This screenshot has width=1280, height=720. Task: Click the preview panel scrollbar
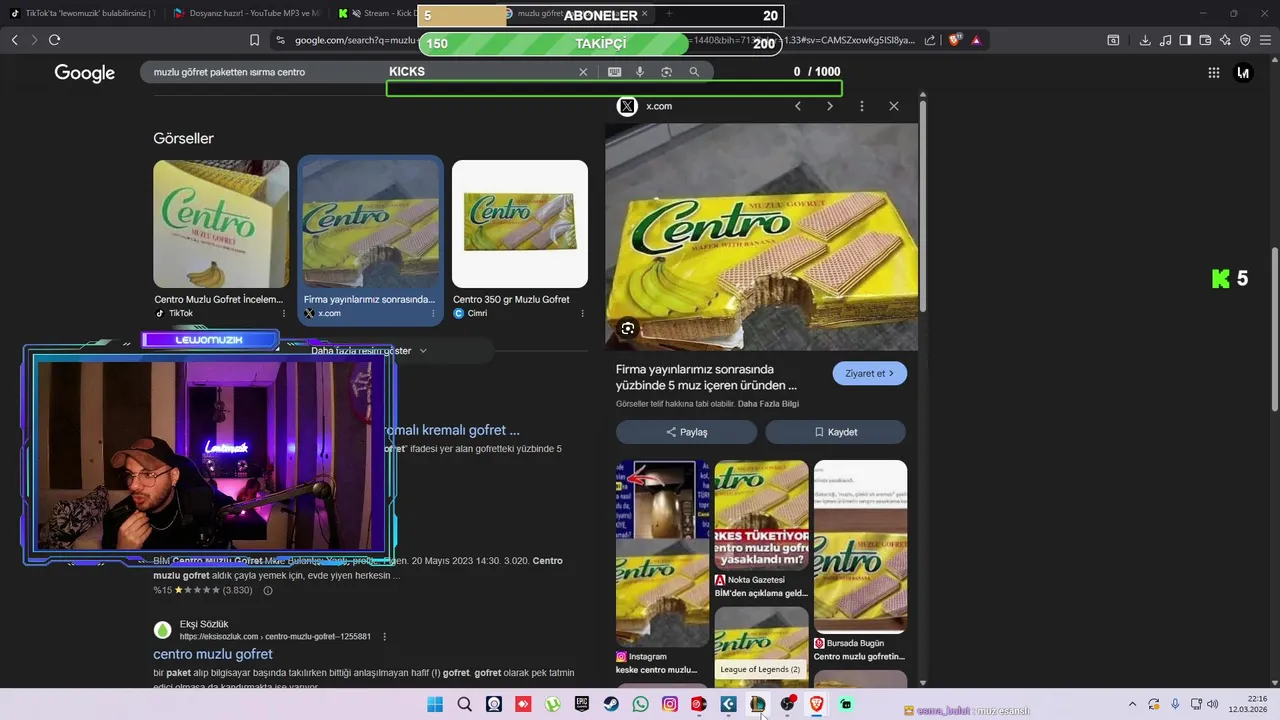[922, 205]
